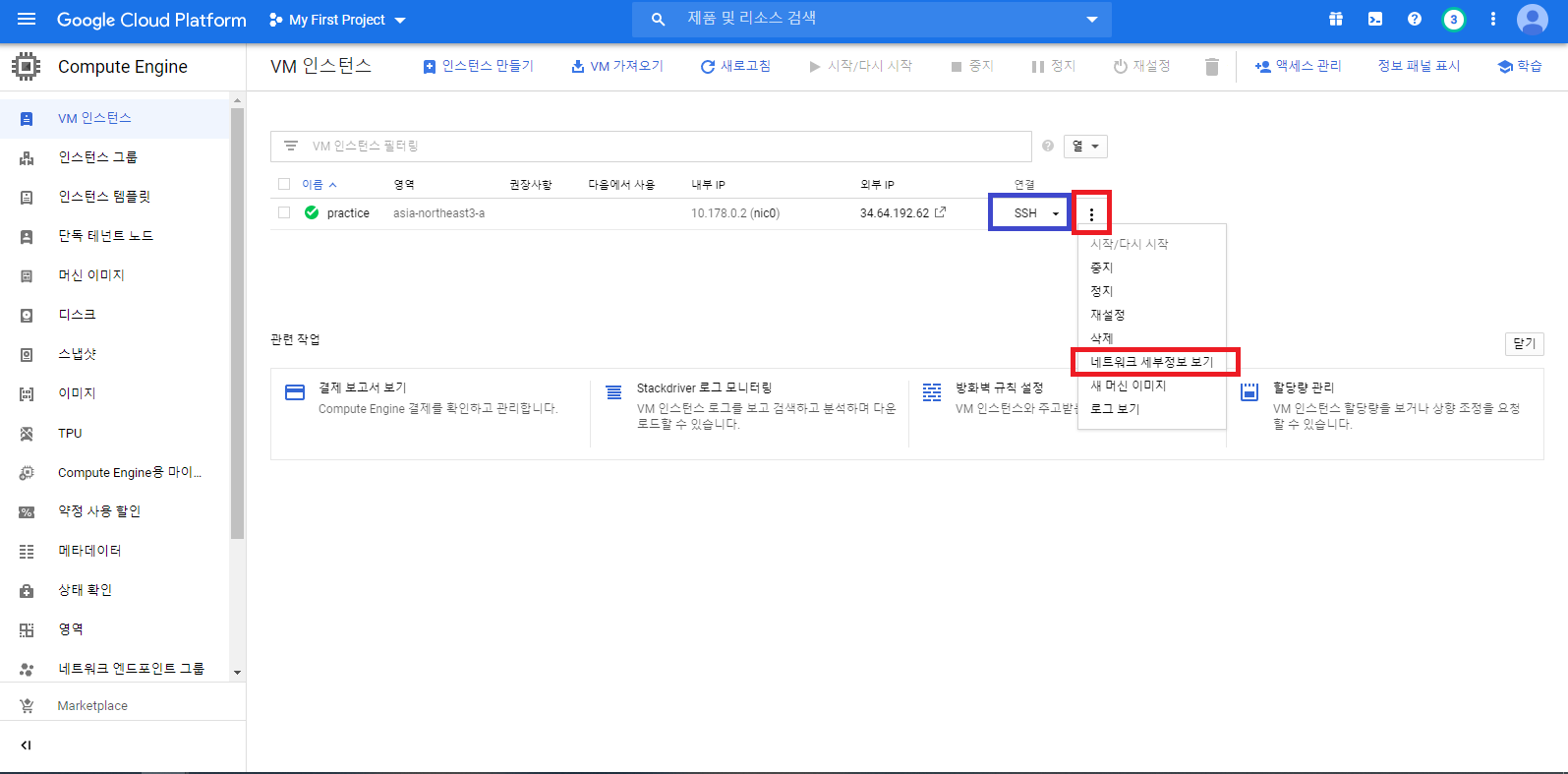Image resolution: width=1568 pixels, height=774 pixels.
Task: Click sidebar scrollbar down arrow
Action: pos(237,673)
